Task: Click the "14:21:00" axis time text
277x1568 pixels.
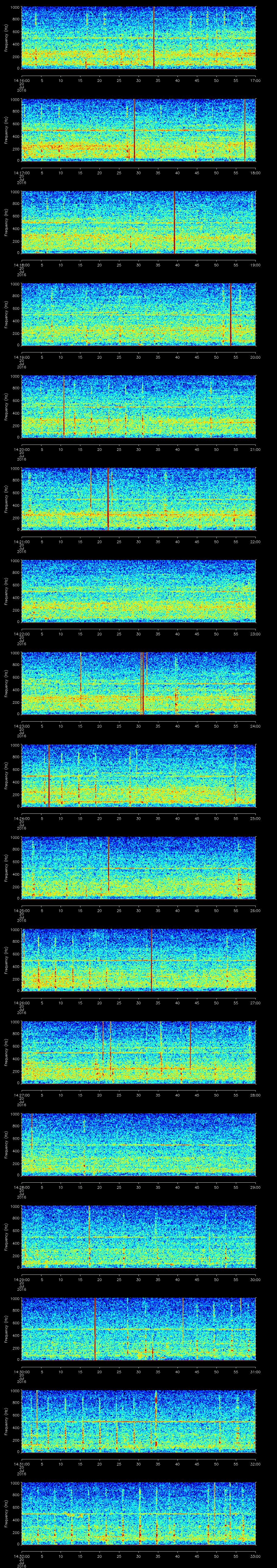Action: coord(21,542)
